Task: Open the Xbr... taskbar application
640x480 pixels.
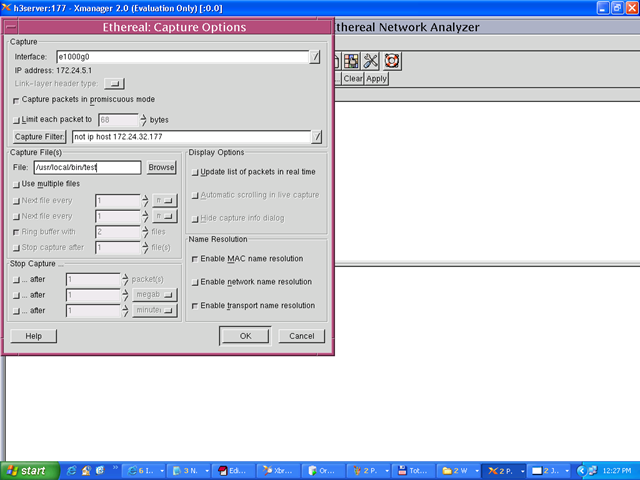Action: (x=279, y=471)
